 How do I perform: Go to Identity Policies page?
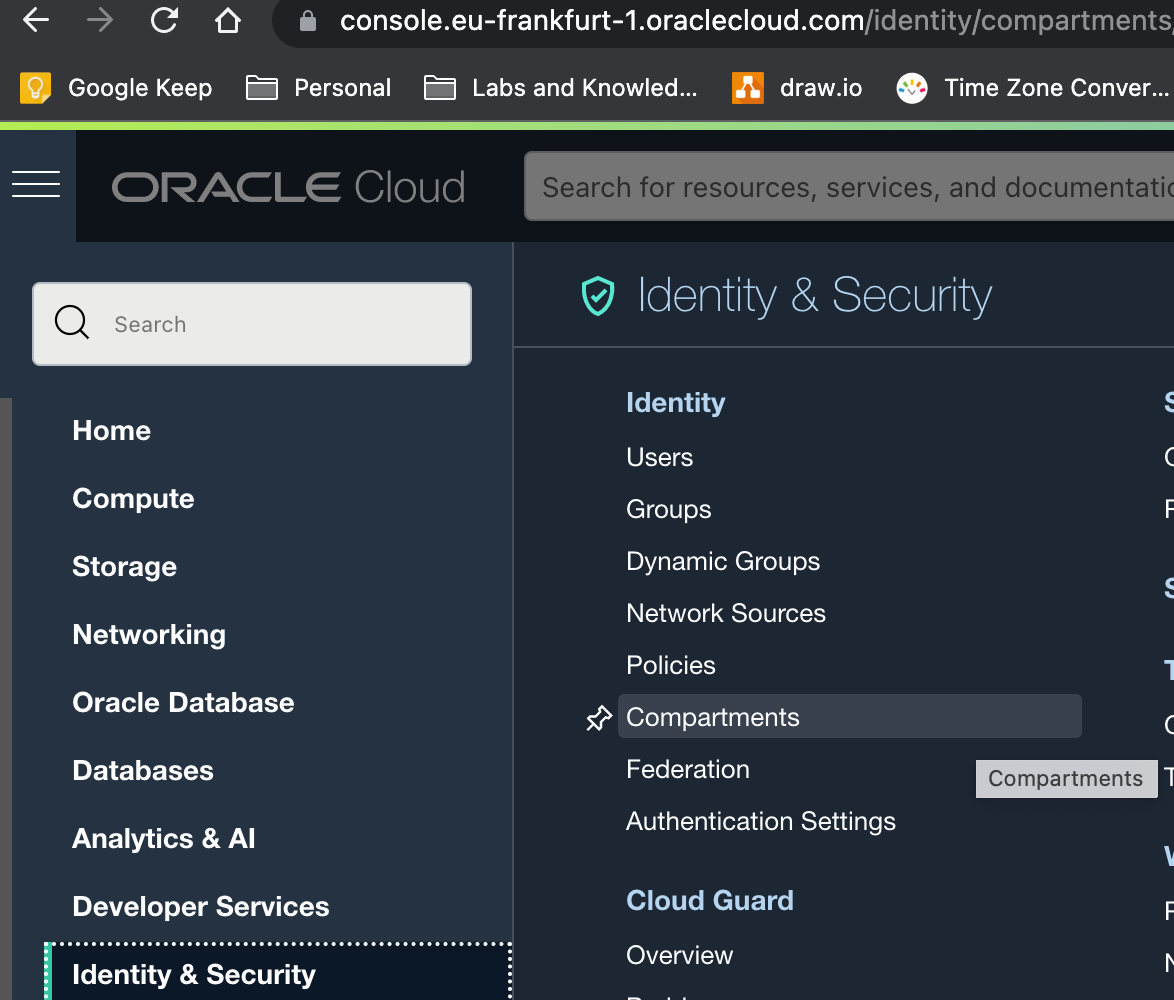pos(671,666)
